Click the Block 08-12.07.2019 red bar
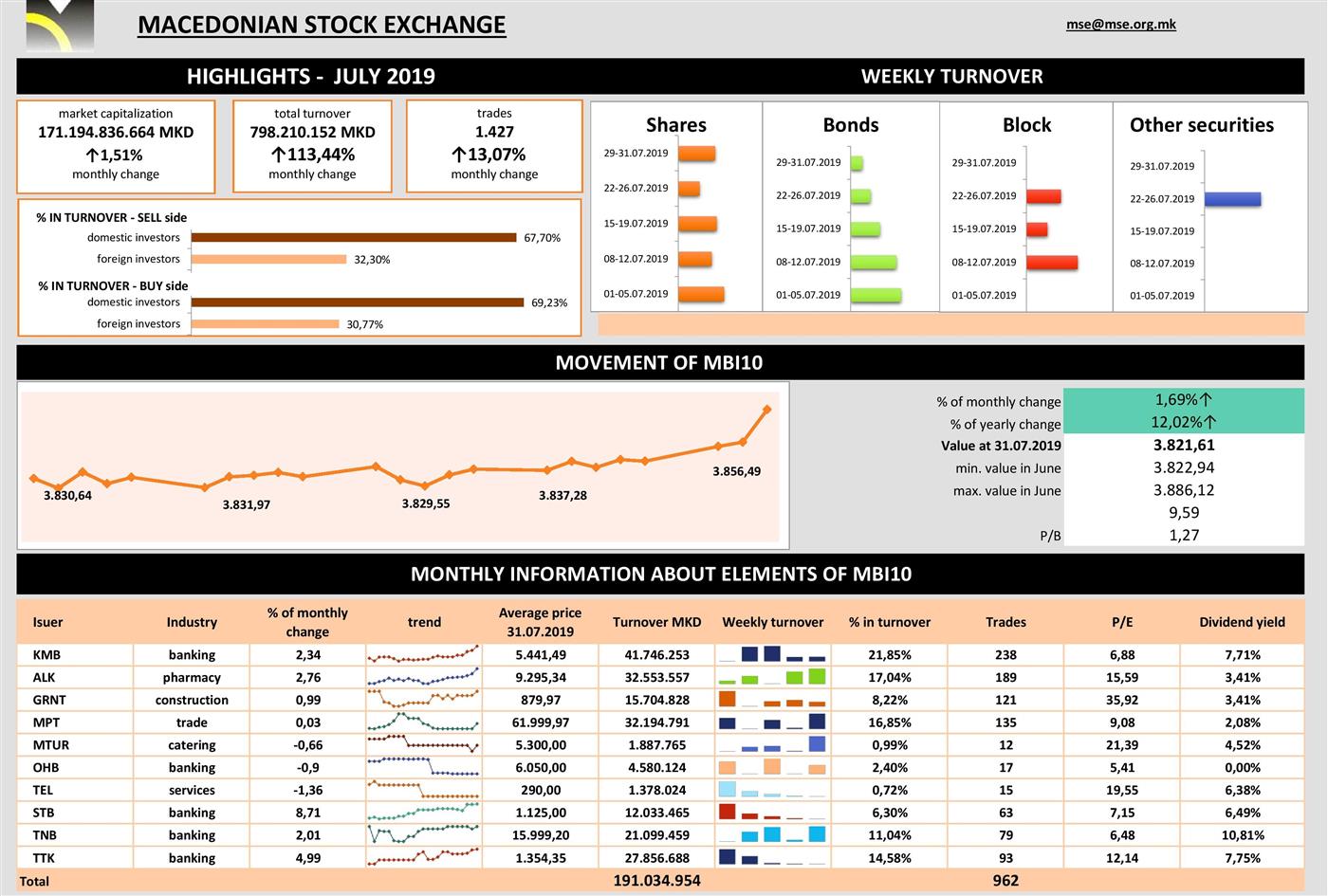 [x=1051, y=263]
